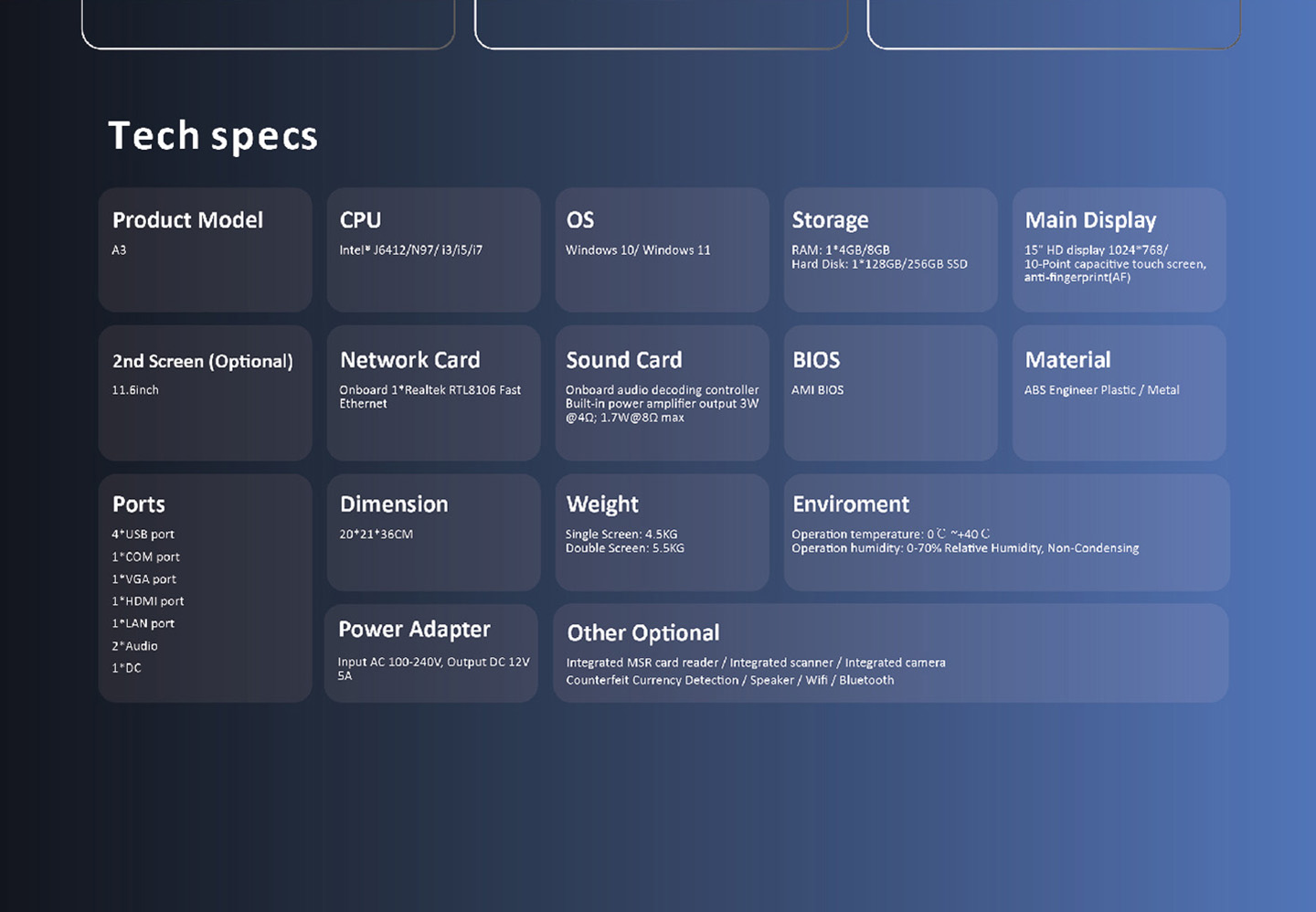Select the Dimension card

coord(433,532)
